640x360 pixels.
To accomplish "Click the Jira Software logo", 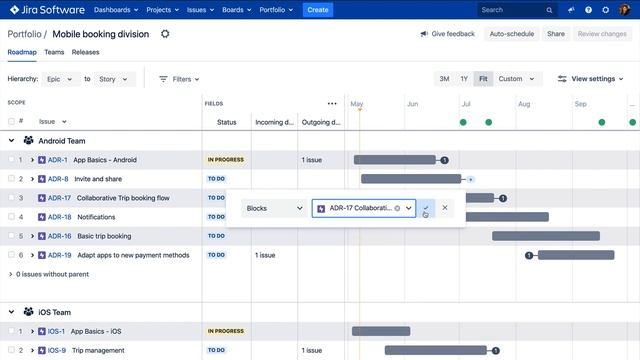I will pyautogui.click(x=47, y=10).
